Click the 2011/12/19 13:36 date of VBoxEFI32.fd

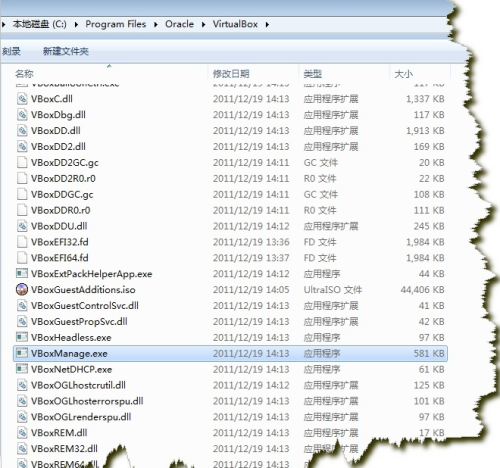point(251,242)
